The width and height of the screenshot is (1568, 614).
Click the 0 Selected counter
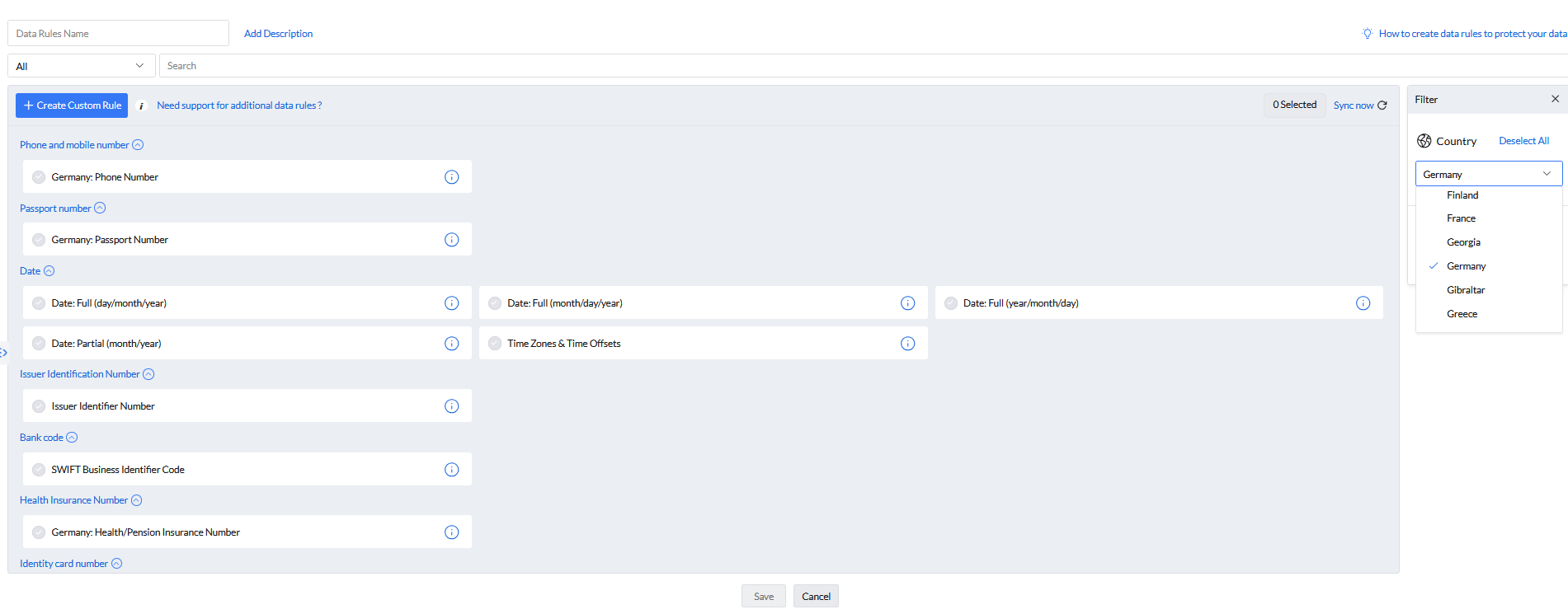(x=1294, y=105)
